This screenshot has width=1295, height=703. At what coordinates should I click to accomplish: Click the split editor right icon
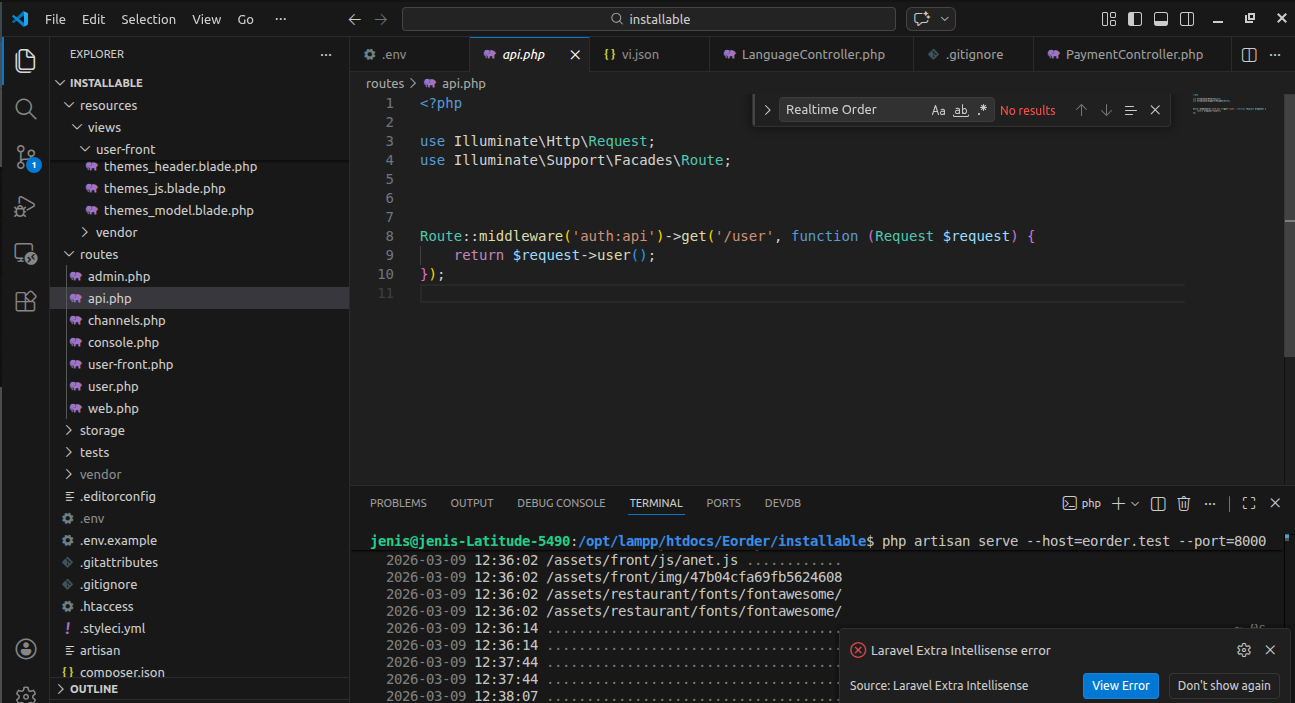click(1249, 55)
